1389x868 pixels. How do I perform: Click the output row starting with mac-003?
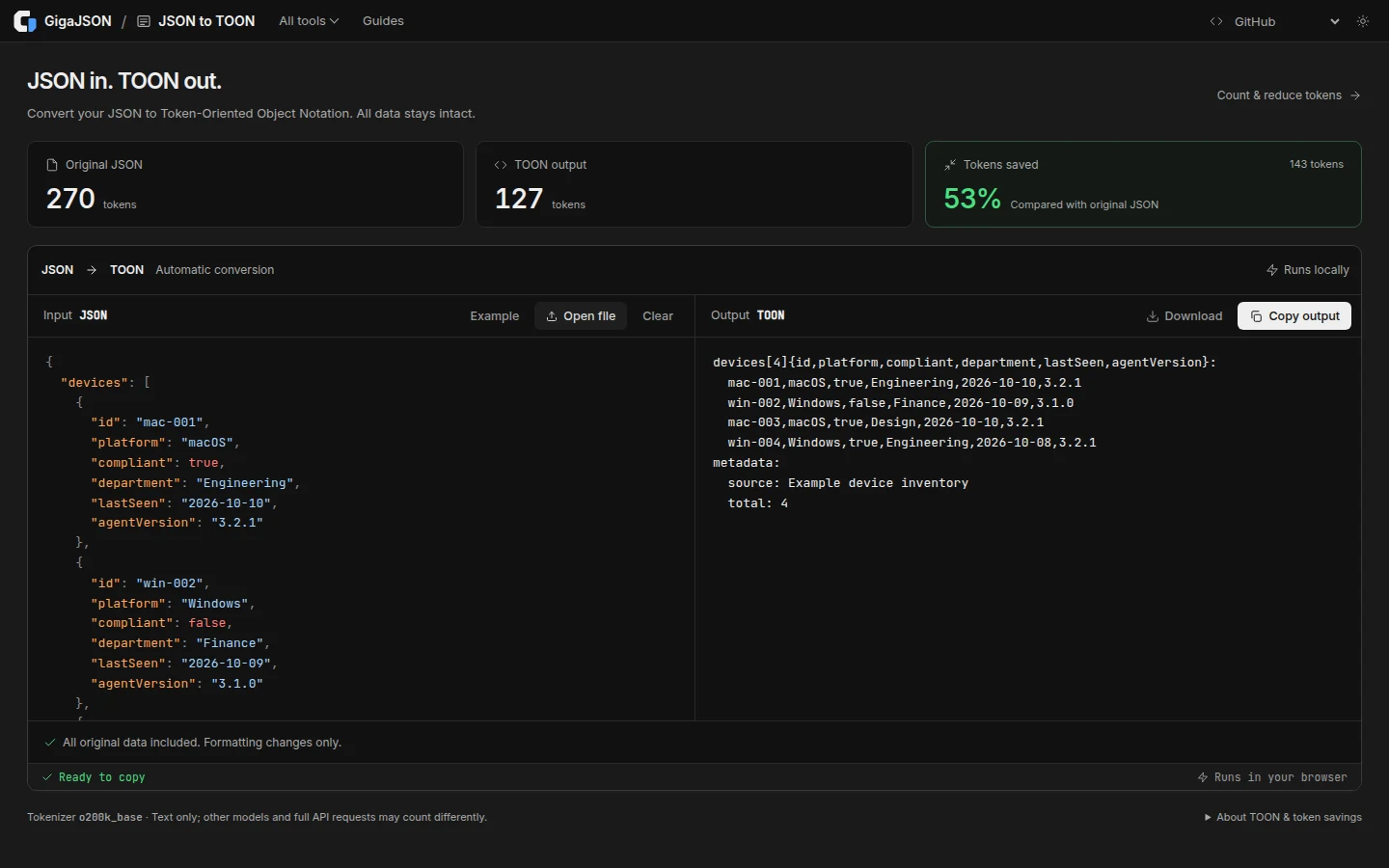[x=885, y=422]
